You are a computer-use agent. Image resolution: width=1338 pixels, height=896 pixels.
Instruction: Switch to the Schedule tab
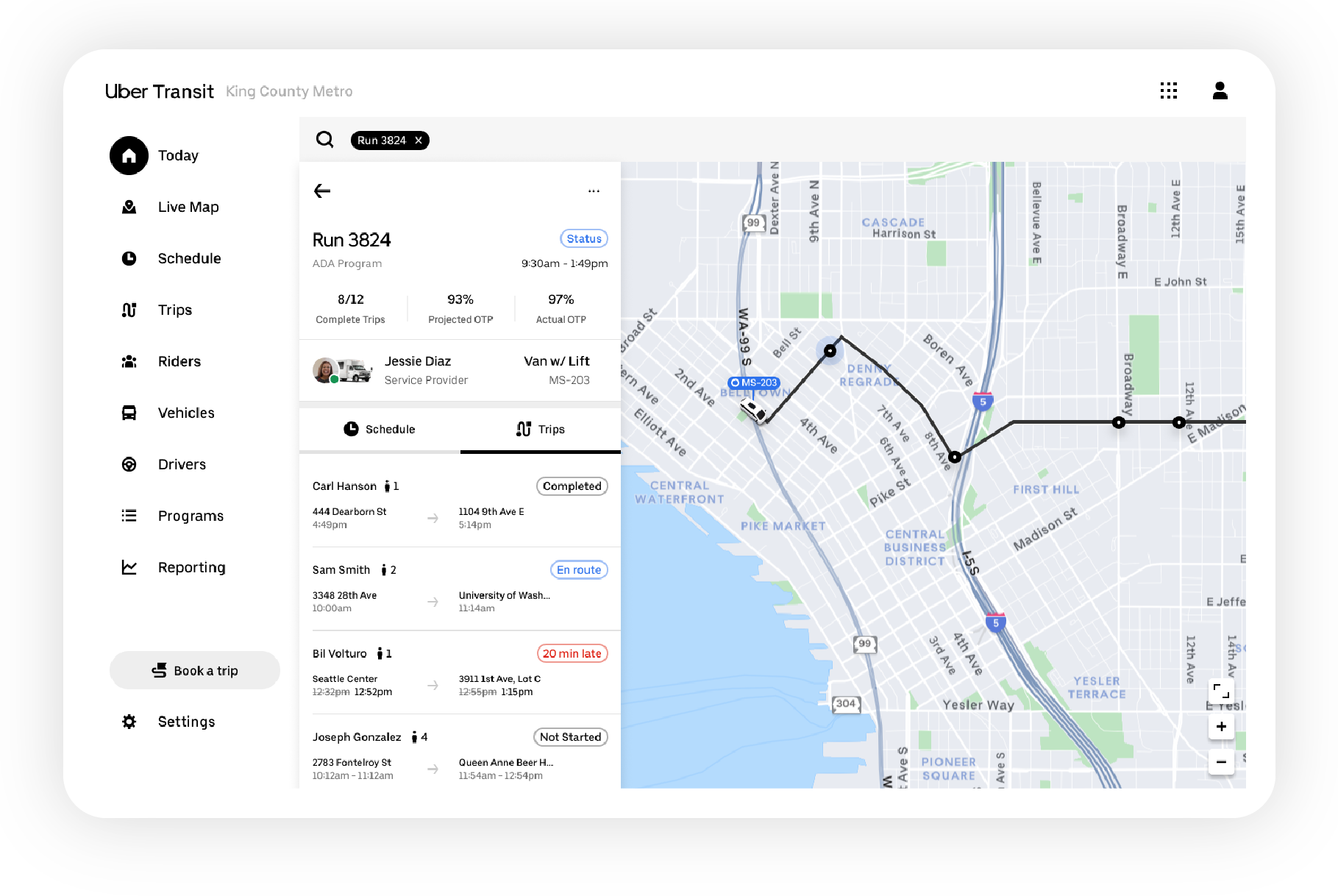click(379, 429)
